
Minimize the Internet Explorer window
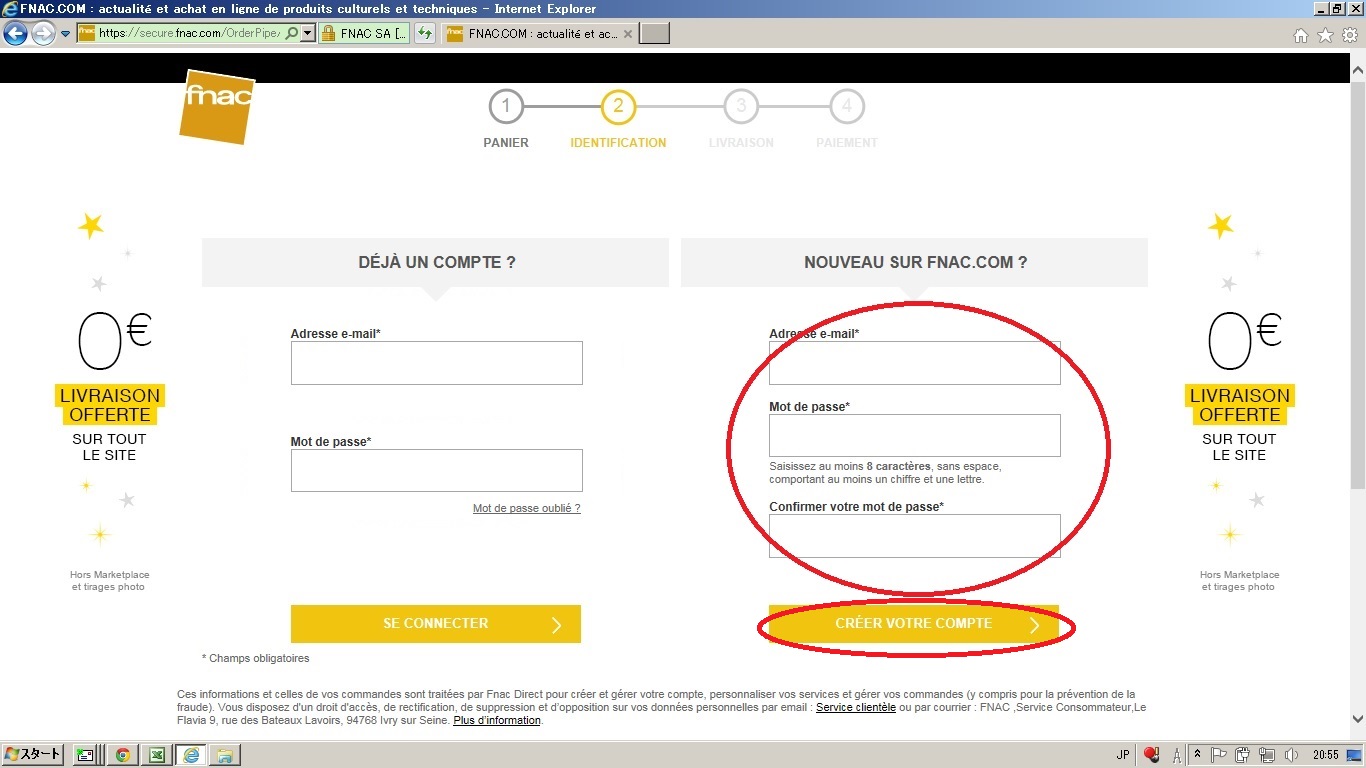1321,8
